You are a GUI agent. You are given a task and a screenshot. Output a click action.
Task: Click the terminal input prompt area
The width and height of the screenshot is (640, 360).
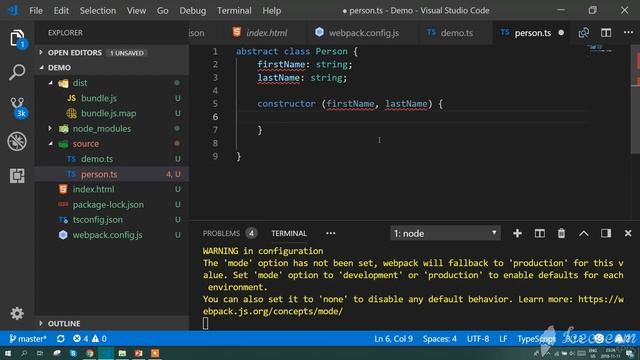tap(205, 323)
